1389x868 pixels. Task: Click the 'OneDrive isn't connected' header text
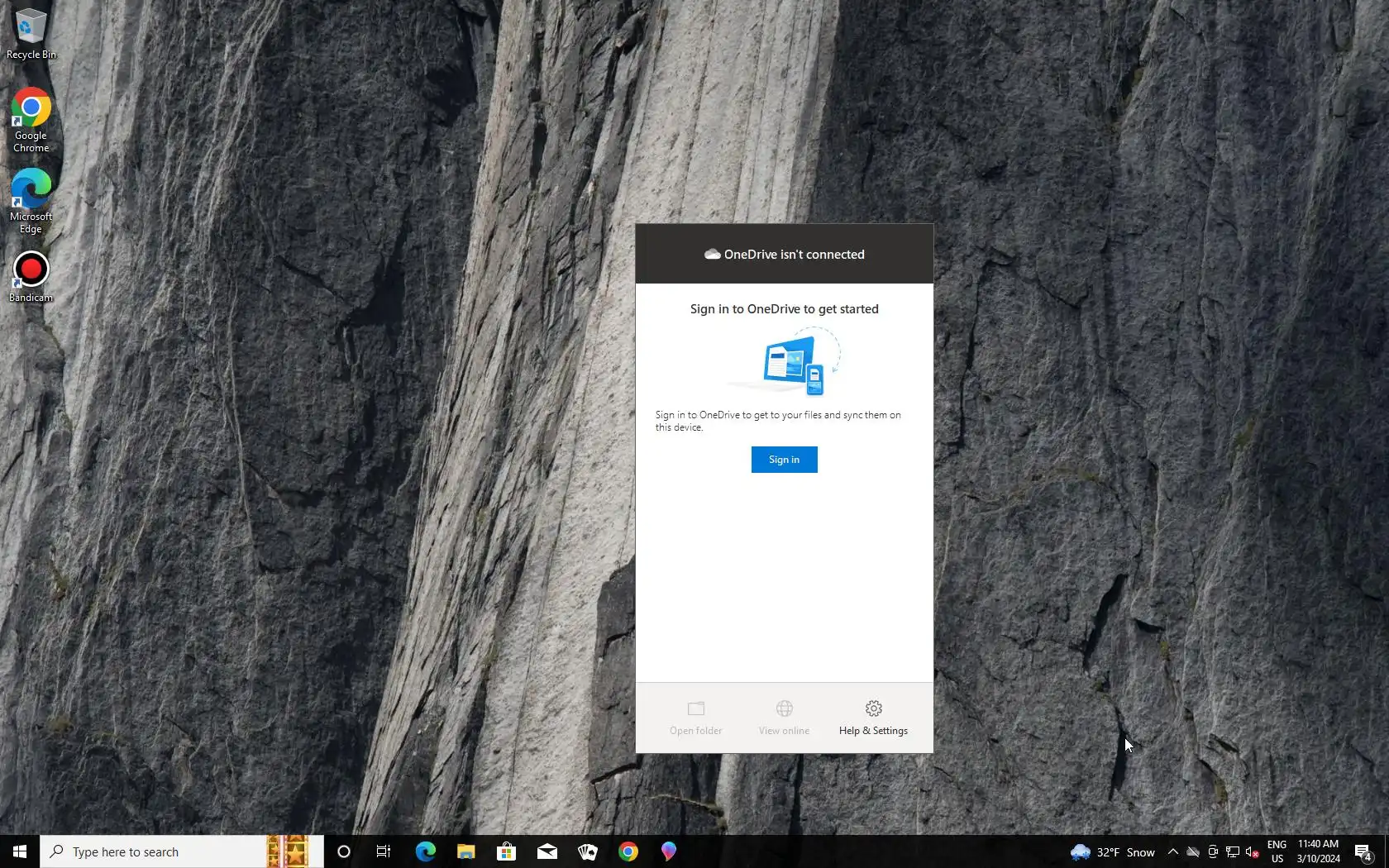795,255
